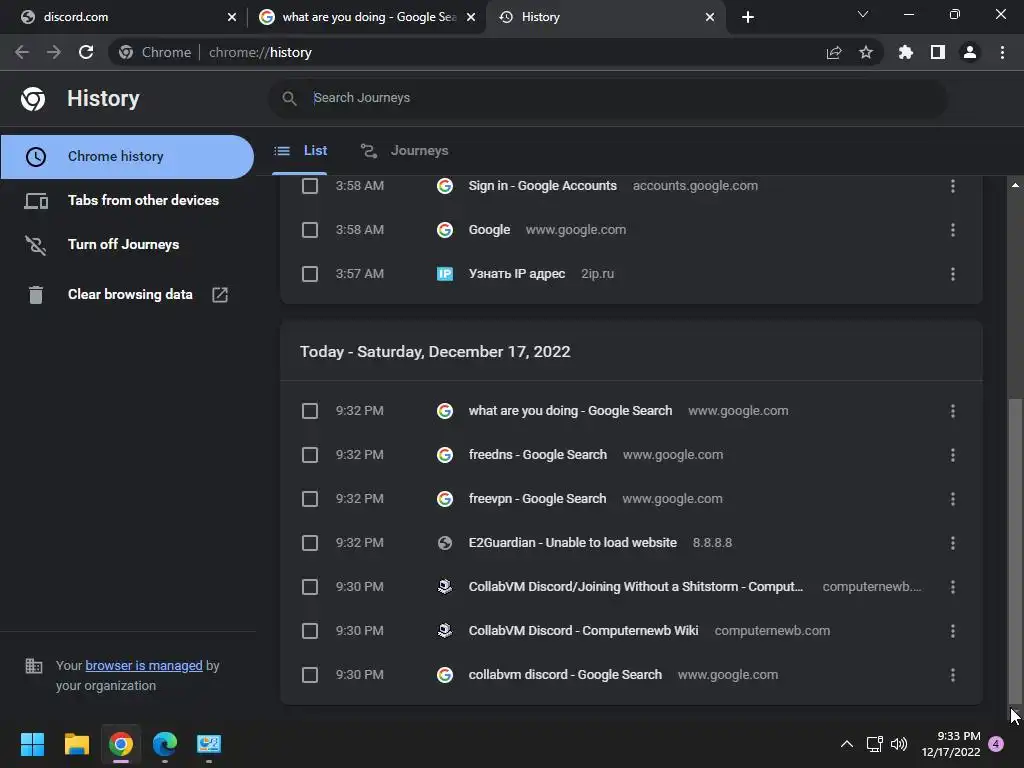Open the notification badge showing 4
The height and width of the screenshot is (768, 1024).
pos(996,744)
